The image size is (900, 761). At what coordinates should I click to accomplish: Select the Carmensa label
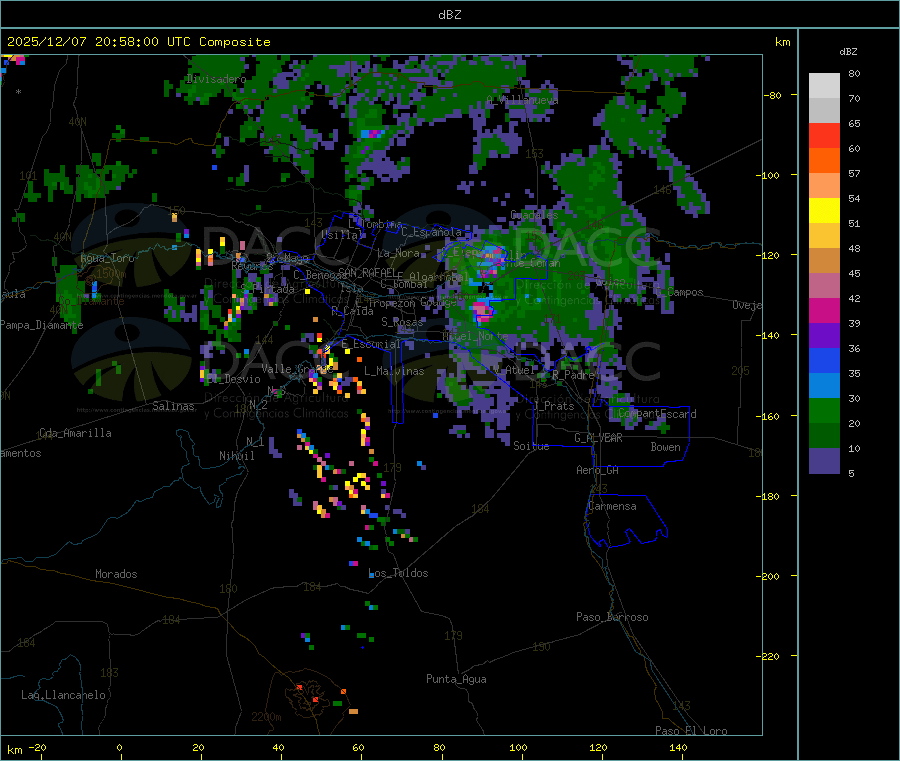click(612, 507)
